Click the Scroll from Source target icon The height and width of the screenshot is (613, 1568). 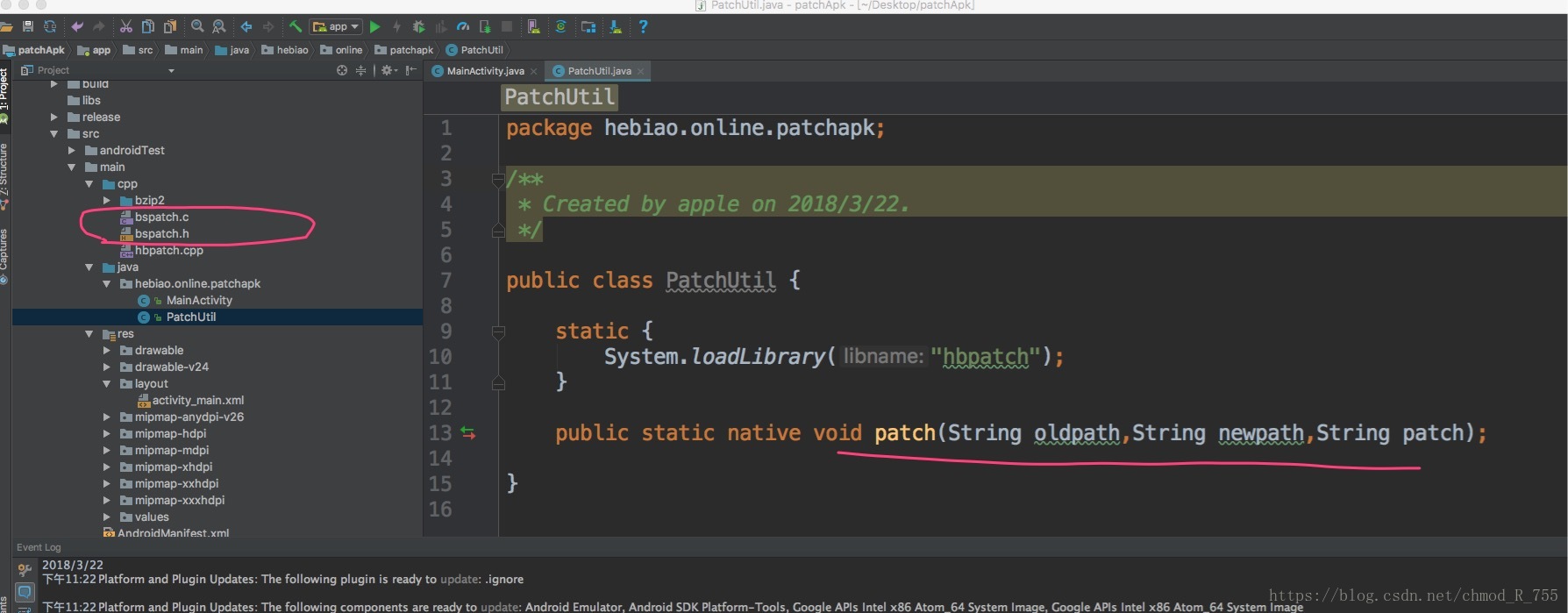click(x=342, y=70)
